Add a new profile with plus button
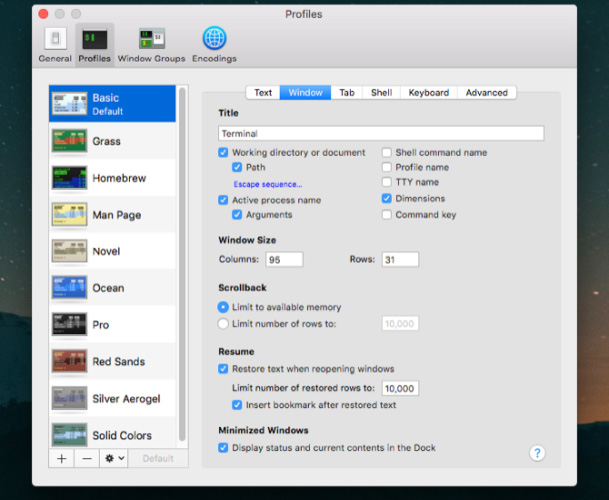Screen dimensions: 609x500 62,458
